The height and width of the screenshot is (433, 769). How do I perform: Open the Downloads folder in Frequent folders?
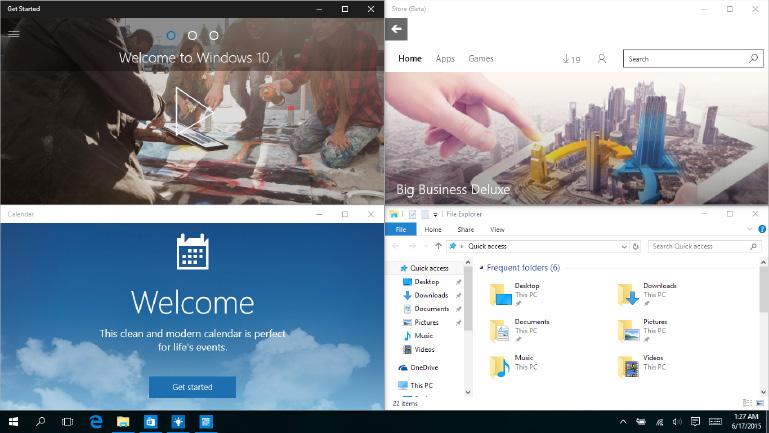click(x=647, y=294)
